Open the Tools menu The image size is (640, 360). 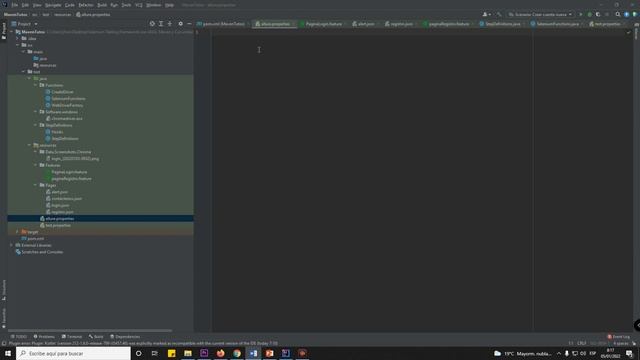pyautogui.click(x=127, y=5)
